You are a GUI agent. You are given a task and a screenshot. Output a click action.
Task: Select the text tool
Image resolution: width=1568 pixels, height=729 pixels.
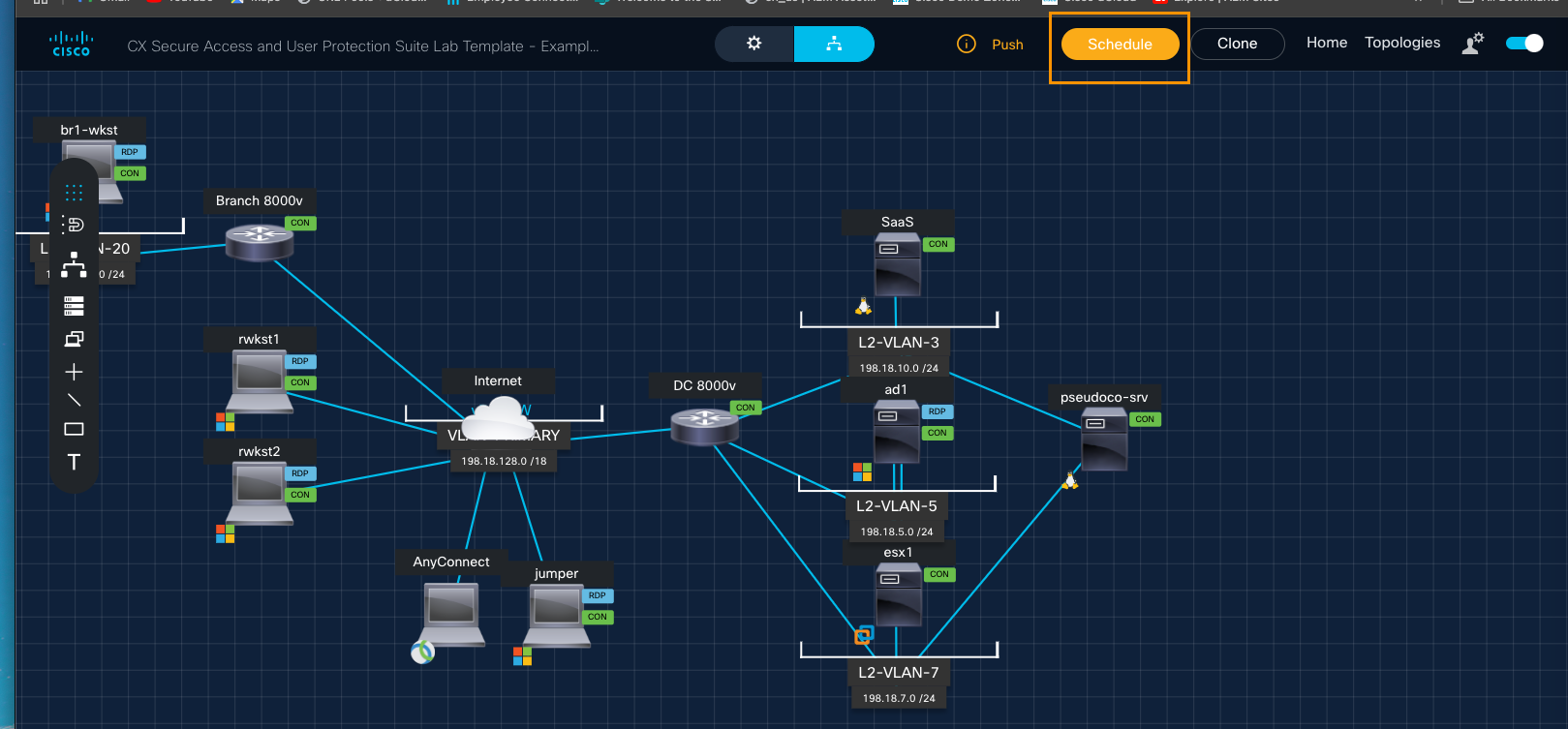coord(74,462)
